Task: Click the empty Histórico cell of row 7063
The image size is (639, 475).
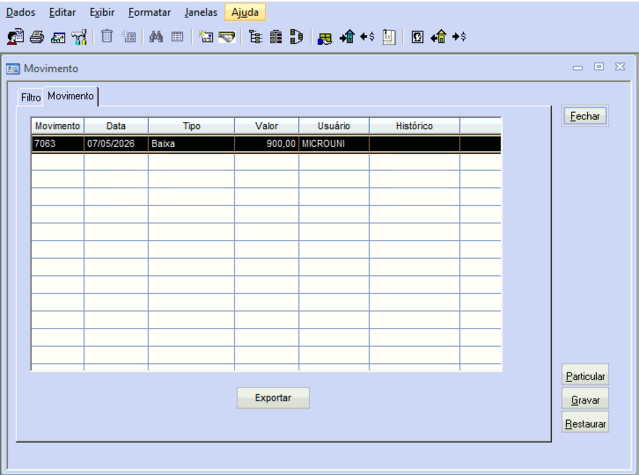Action: pos(414,144)
